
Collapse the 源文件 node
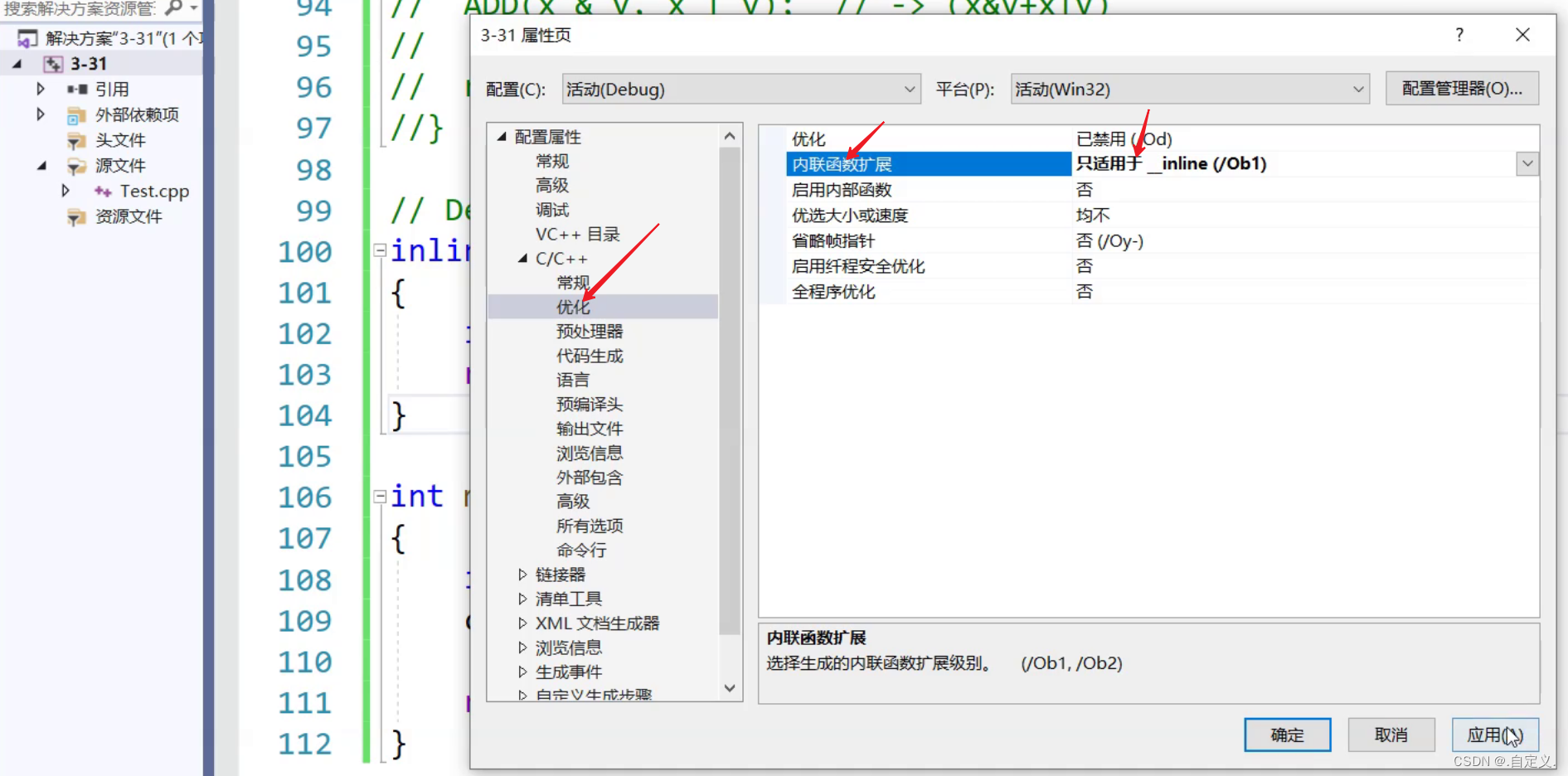[41, 166]
